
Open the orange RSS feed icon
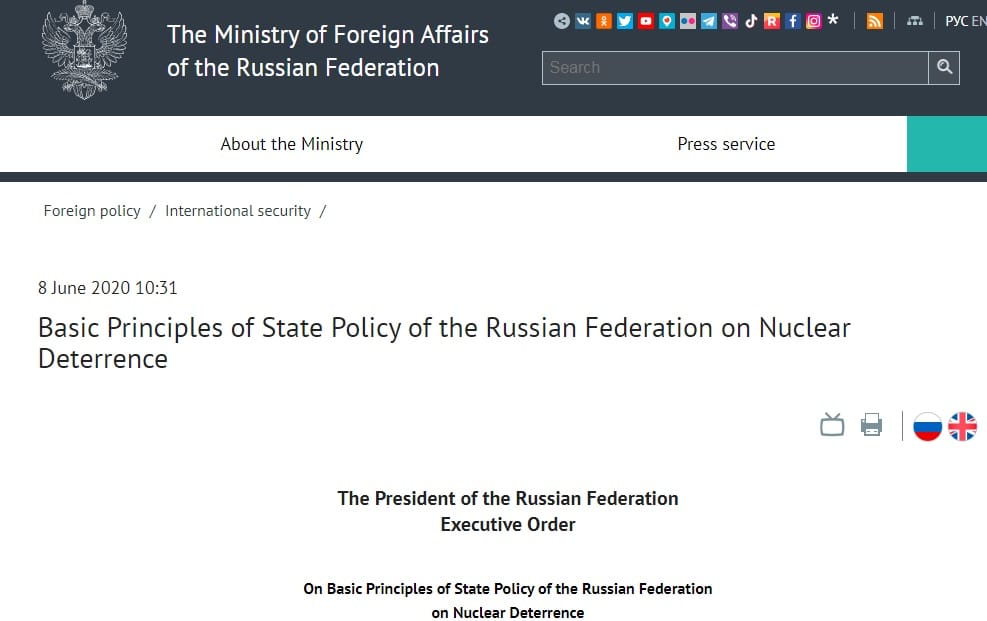[x=874, y=21]
